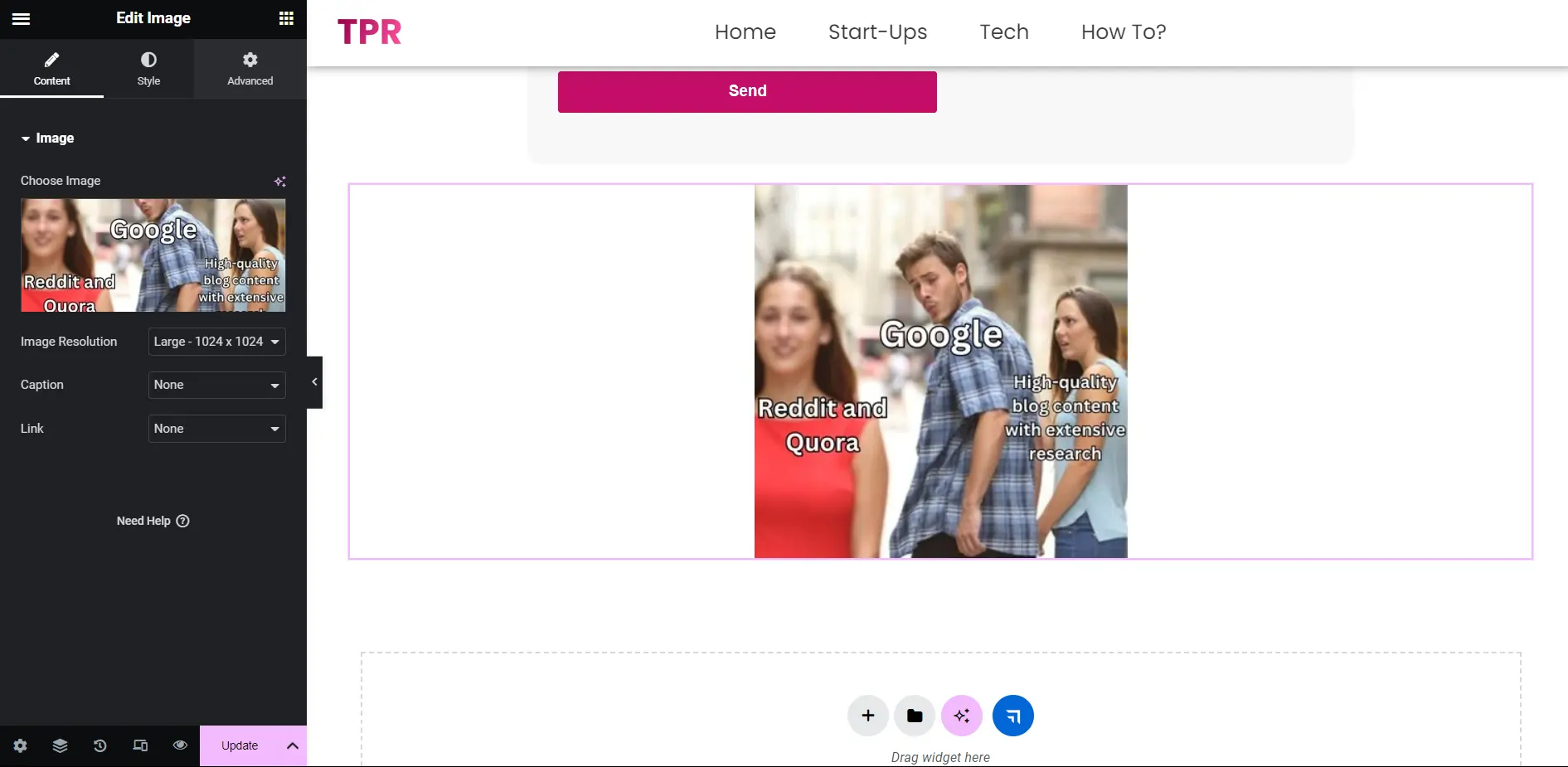Click the Send form button
Image resolution: width=1568 pixels, height=767 pixels.
747,91
